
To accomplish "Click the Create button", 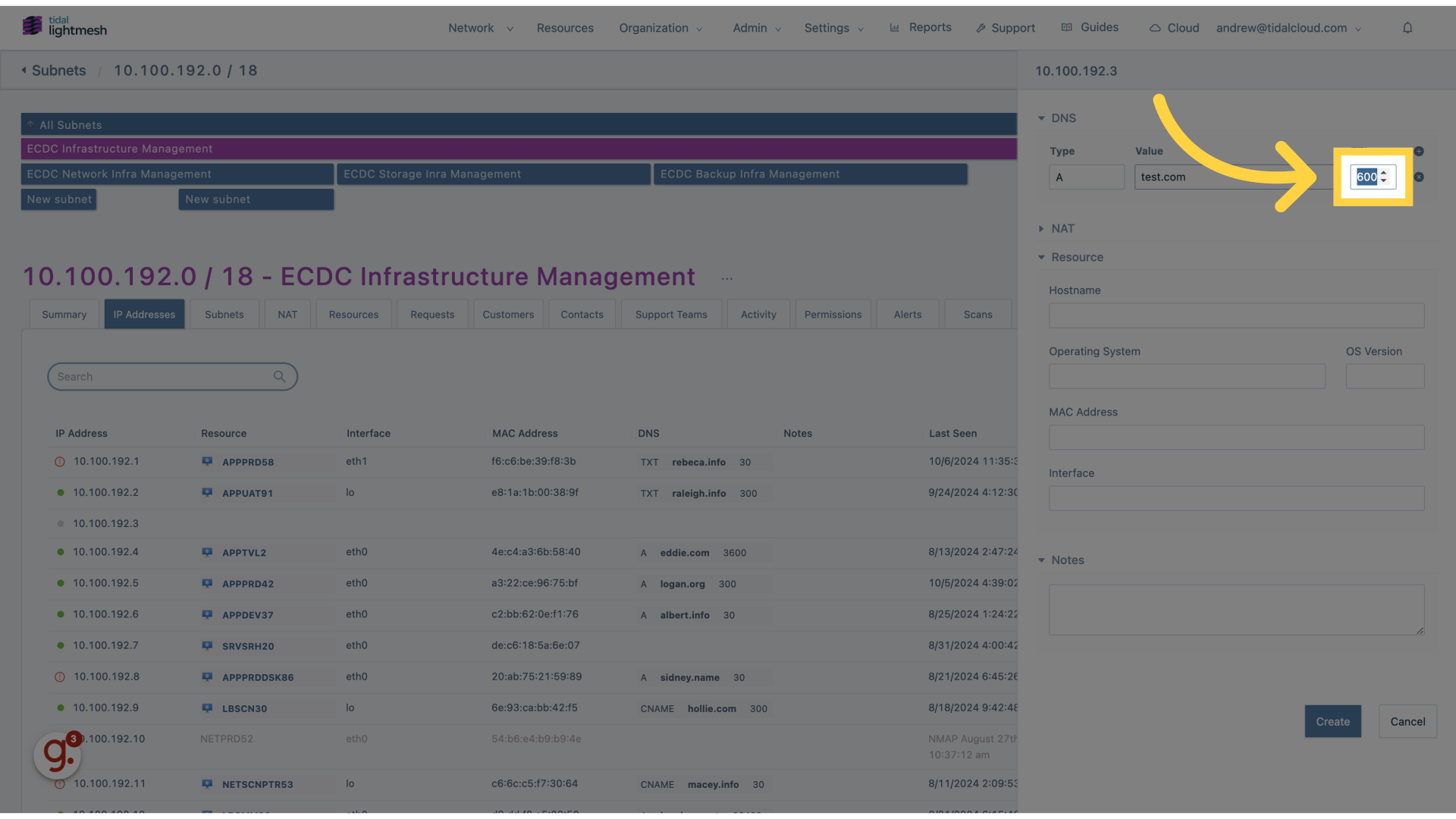I will coord(1332,721).
